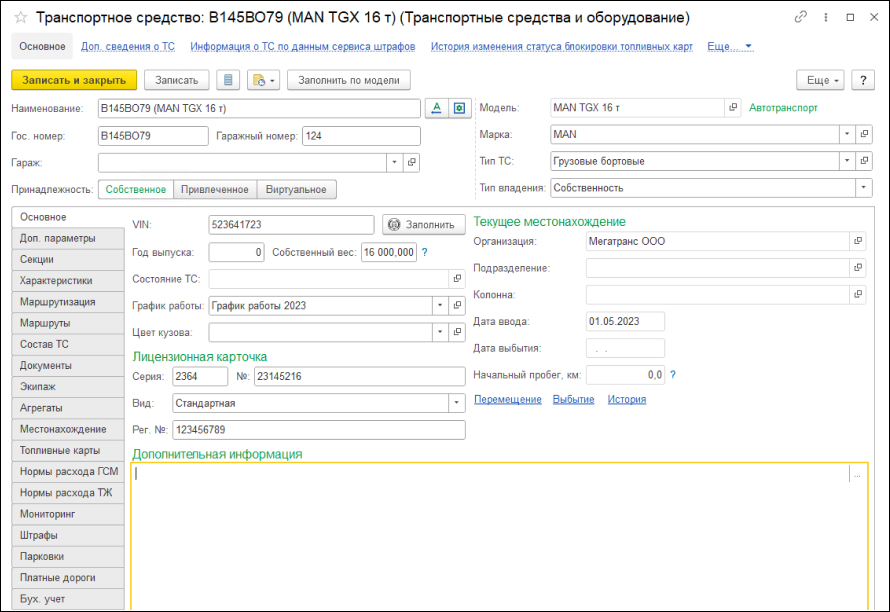Add this vehicle to favorites with the star

(20, 18)
